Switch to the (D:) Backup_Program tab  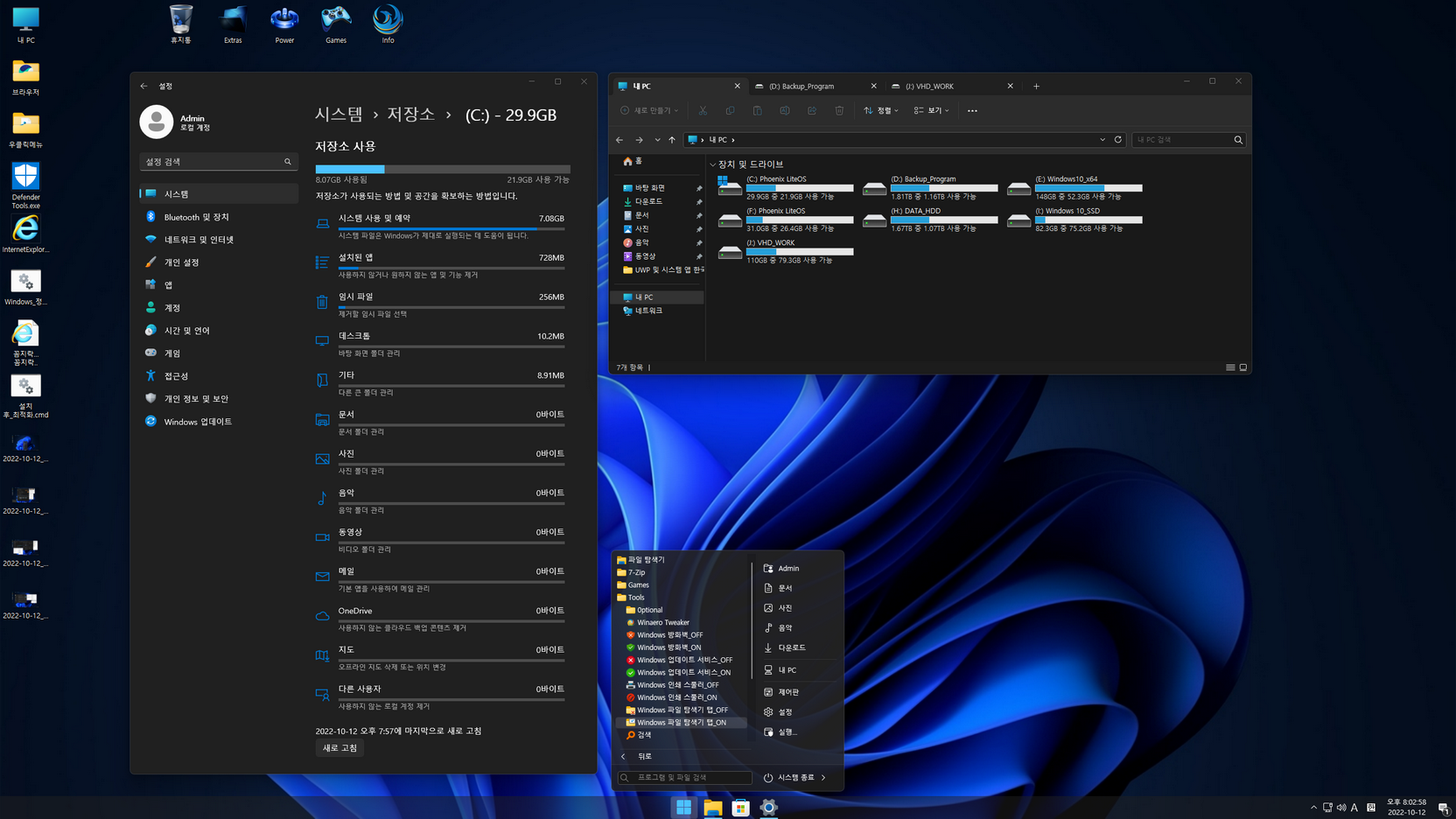coord(815,86)
